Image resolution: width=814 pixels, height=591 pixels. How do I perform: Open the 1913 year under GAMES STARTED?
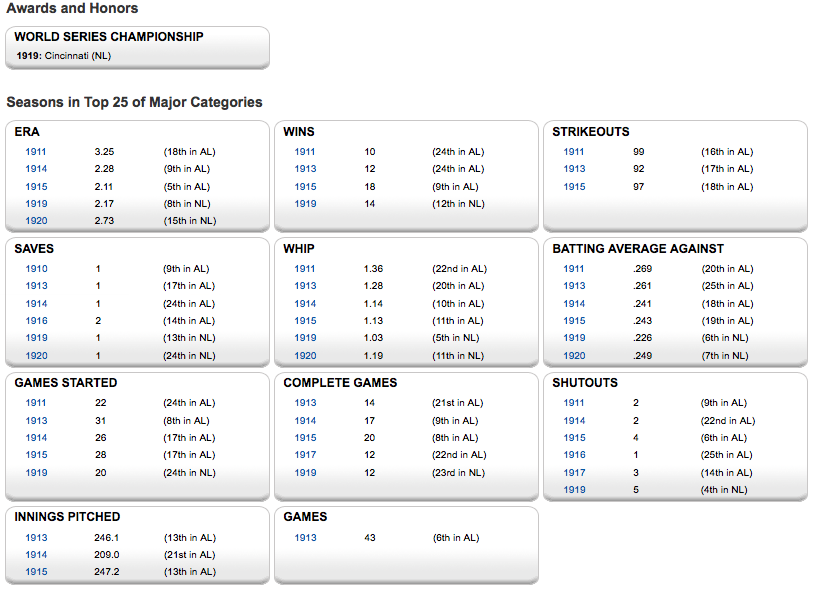(x=36, y=421)
